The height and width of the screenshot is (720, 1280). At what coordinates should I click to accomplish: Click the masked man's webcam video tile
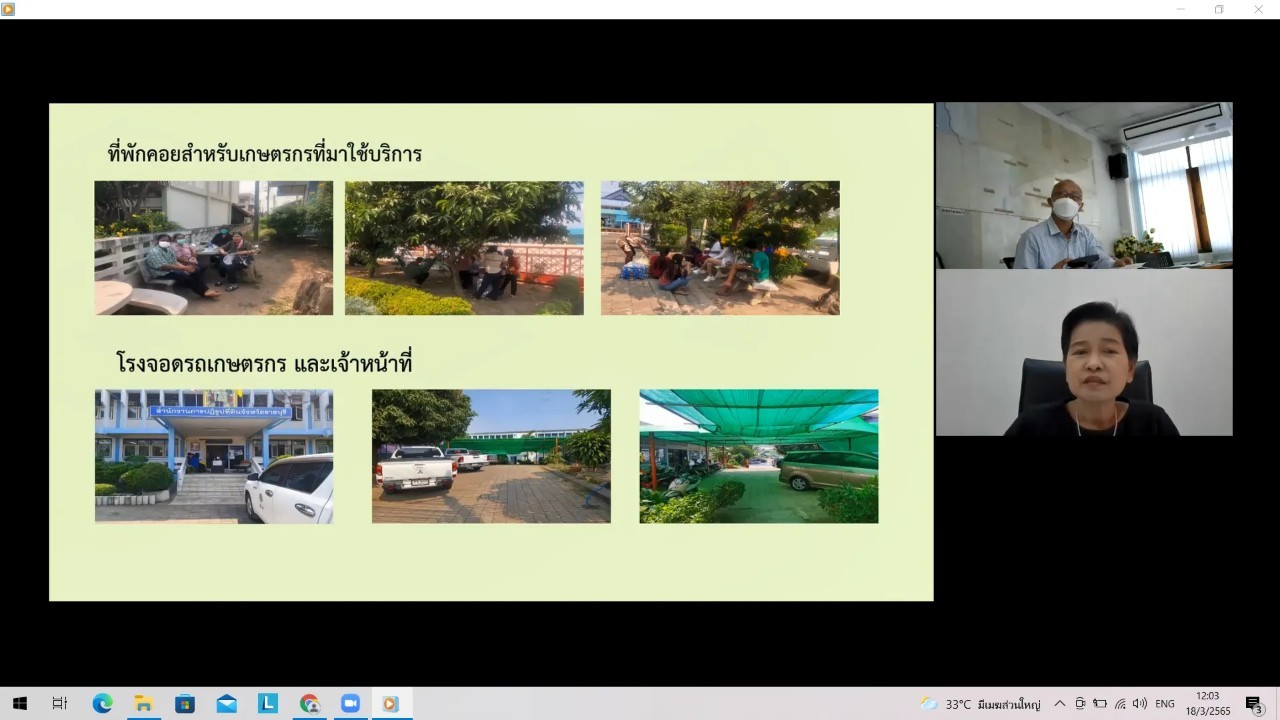(1084, 185)
